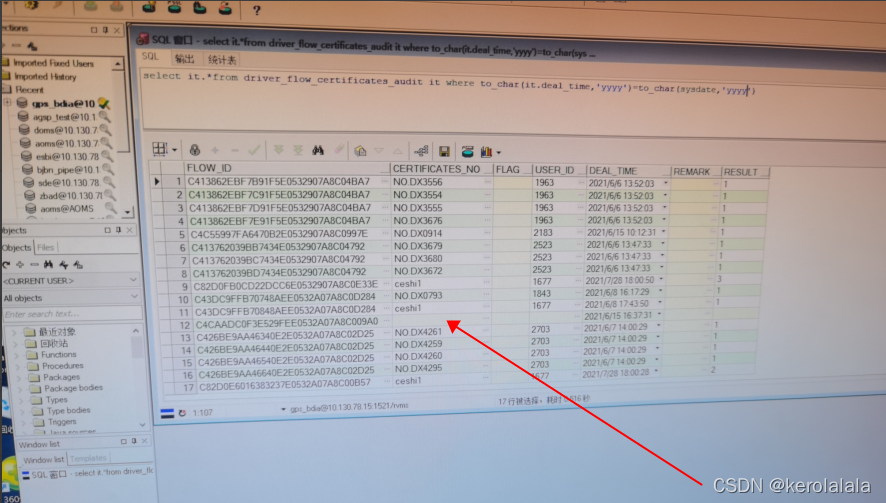Select the agsp_test@10.1 connection
This screenshot has width=886, height=503.
coord(65,117)
